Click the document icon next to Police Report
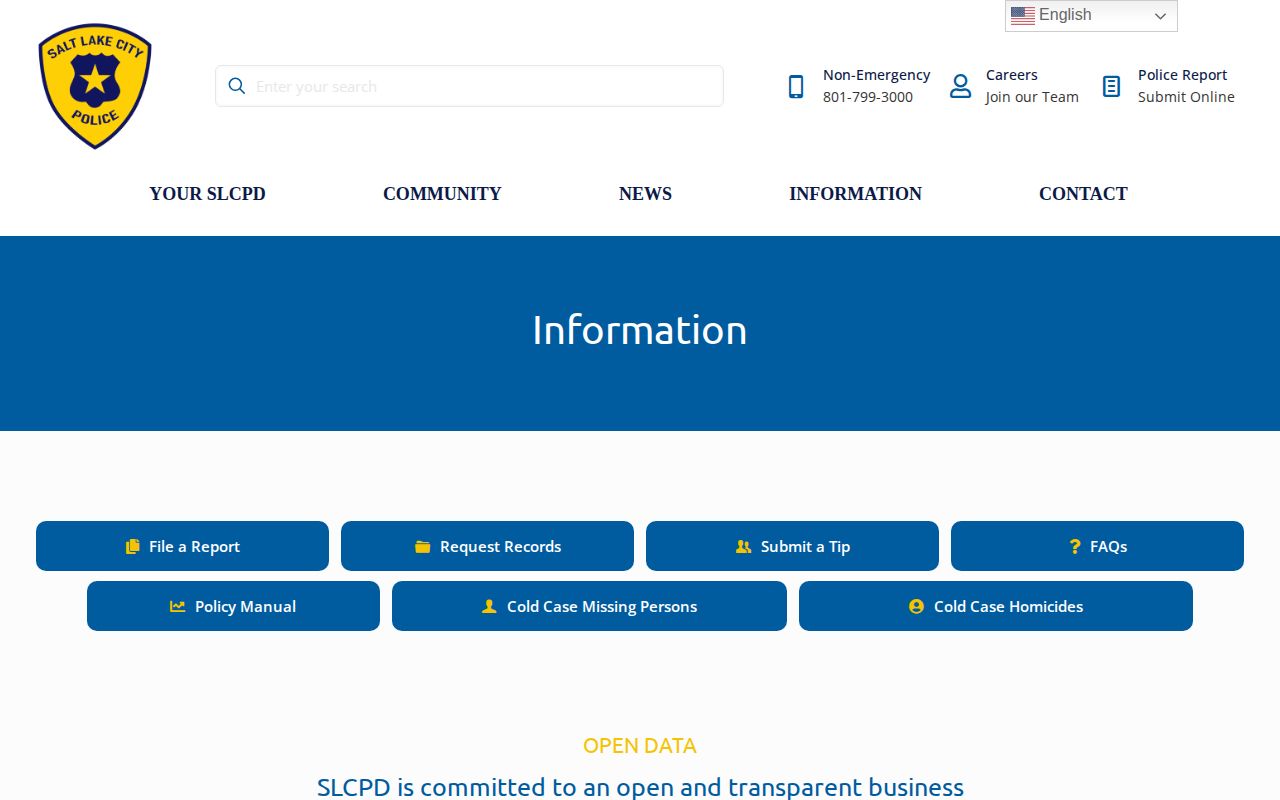Screen dimensions: 1280x800 [x=1111, y=86]
